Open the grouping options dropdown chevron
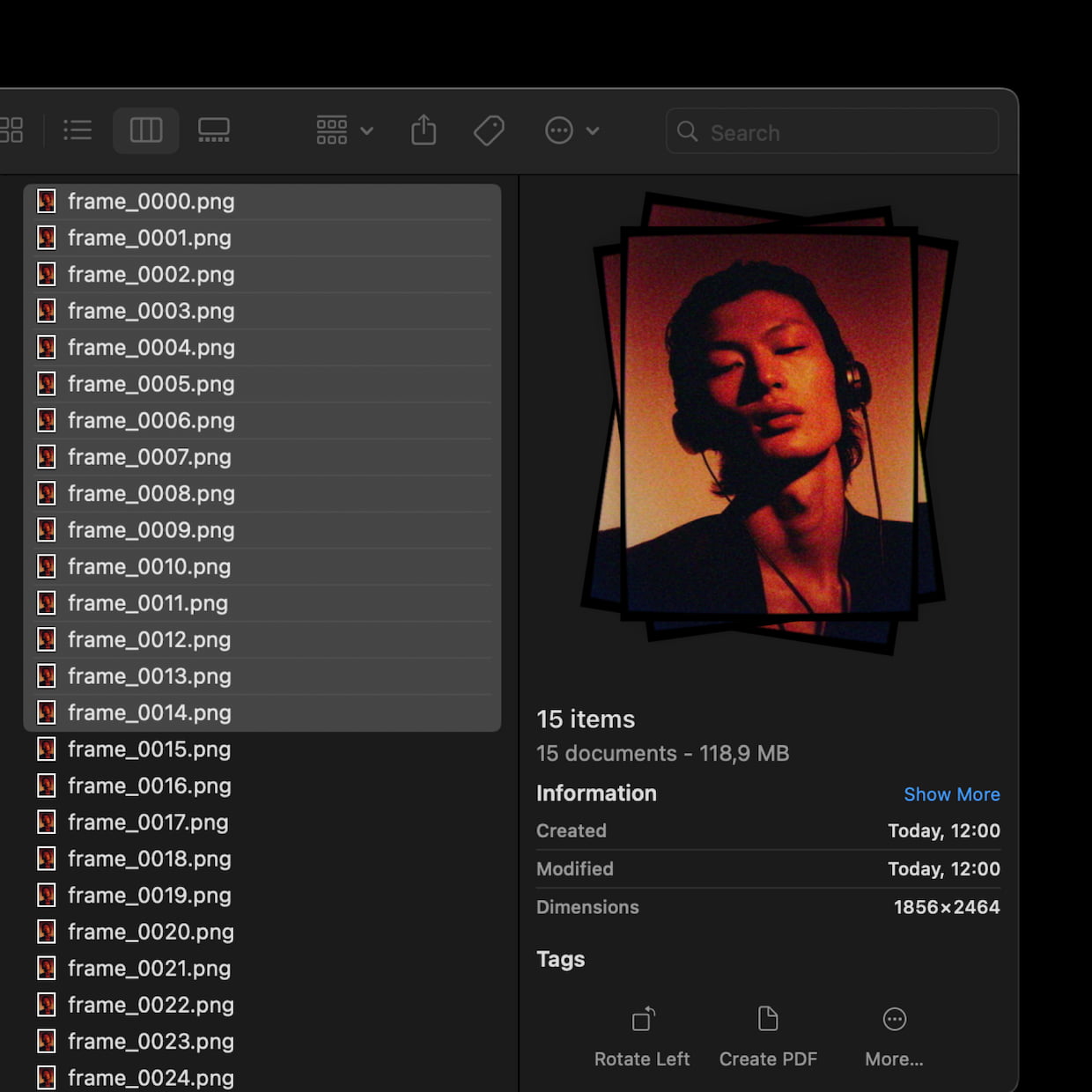Screen dimensions: 1092x1092 pyautogui.click(x=368, y=132)
